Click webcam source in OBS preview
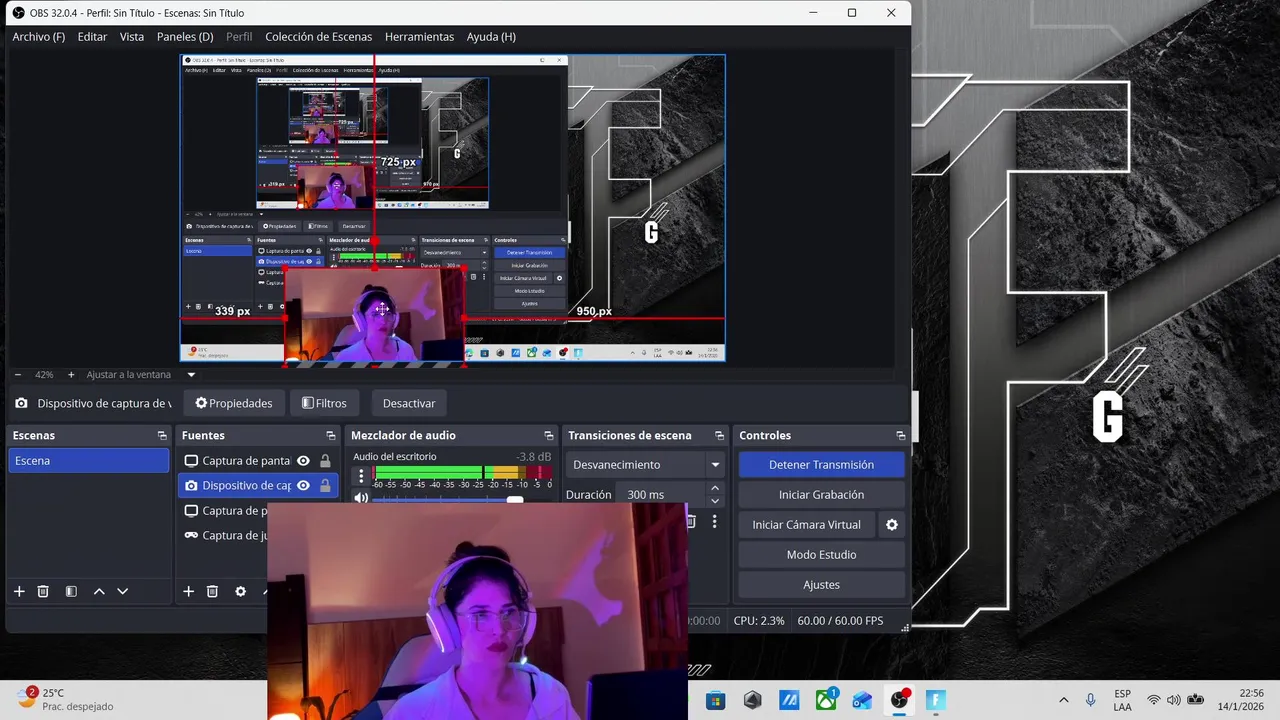1280x720 pixels. click(x=375, y=315)
